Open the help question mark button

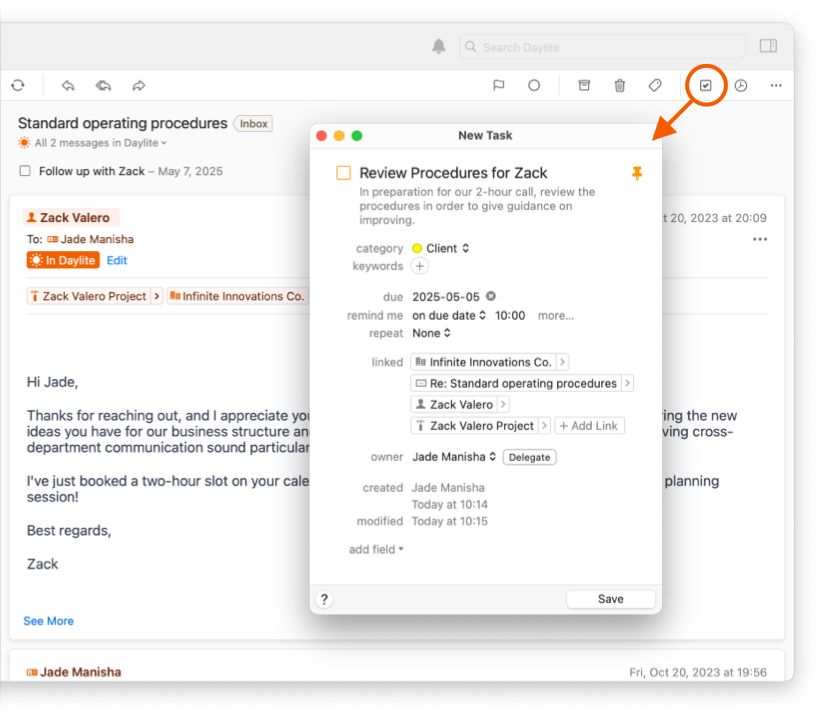pos(324,599)
